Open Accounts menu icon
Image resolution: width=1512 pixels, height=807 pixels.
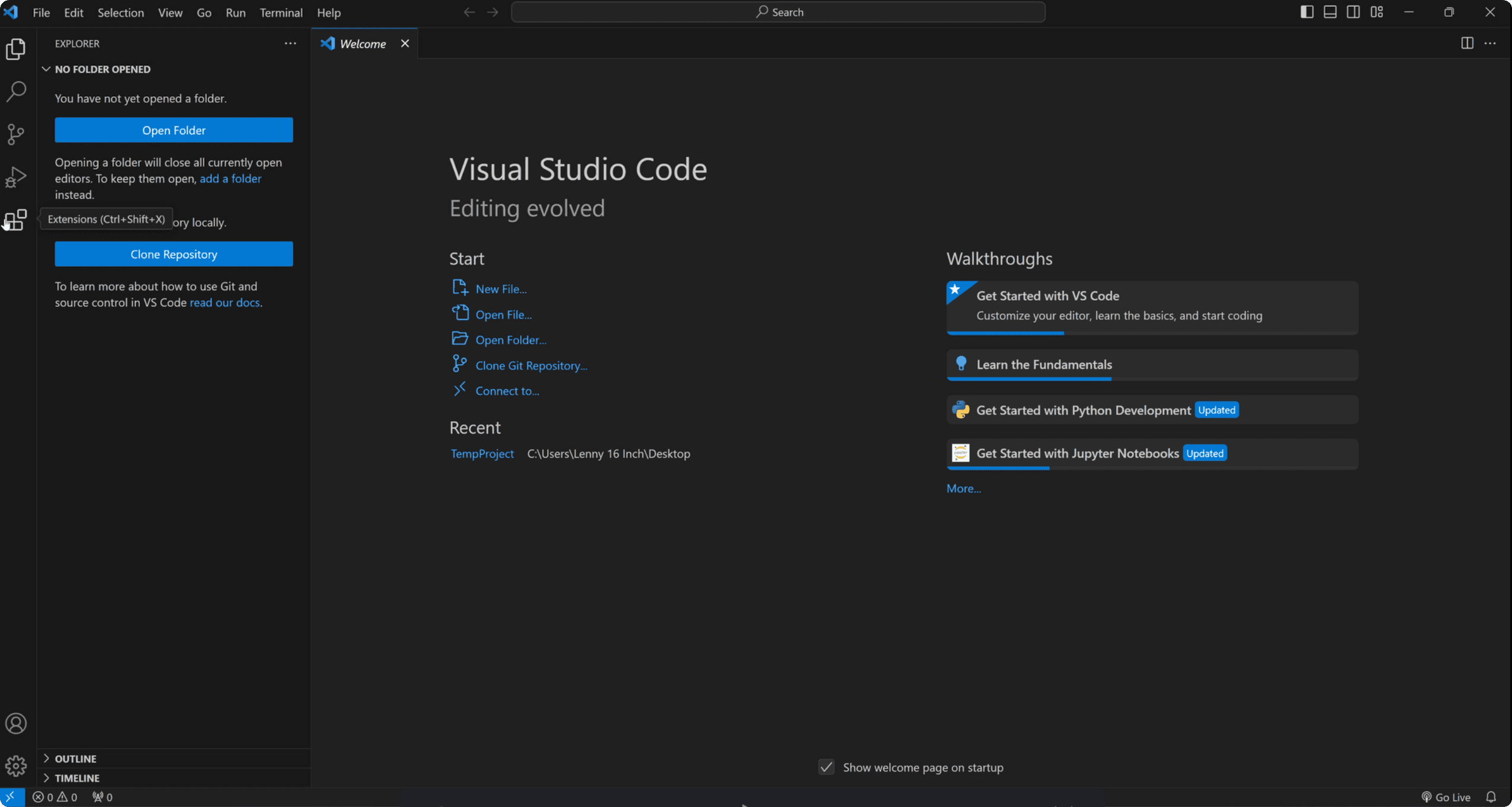[16, 723]
